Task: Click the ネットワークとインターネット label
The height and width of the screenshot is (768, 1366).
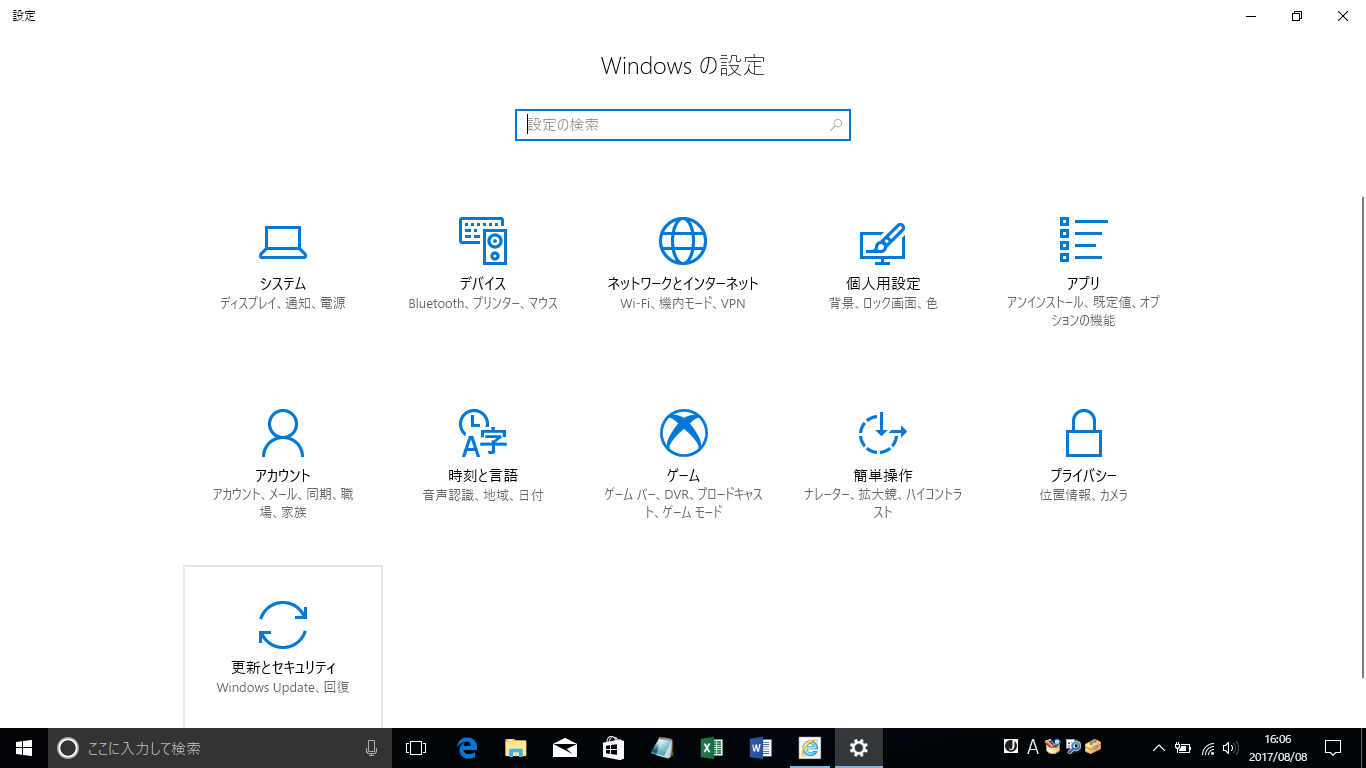Action: tap(683, 284)
